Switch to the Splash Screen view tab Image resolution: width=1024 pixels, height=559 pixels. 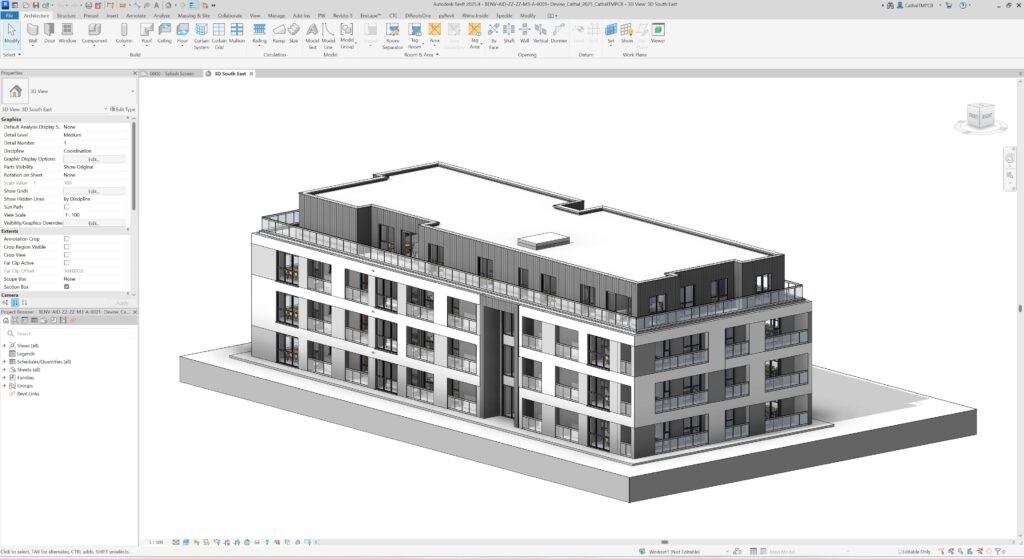click(172, 74)
